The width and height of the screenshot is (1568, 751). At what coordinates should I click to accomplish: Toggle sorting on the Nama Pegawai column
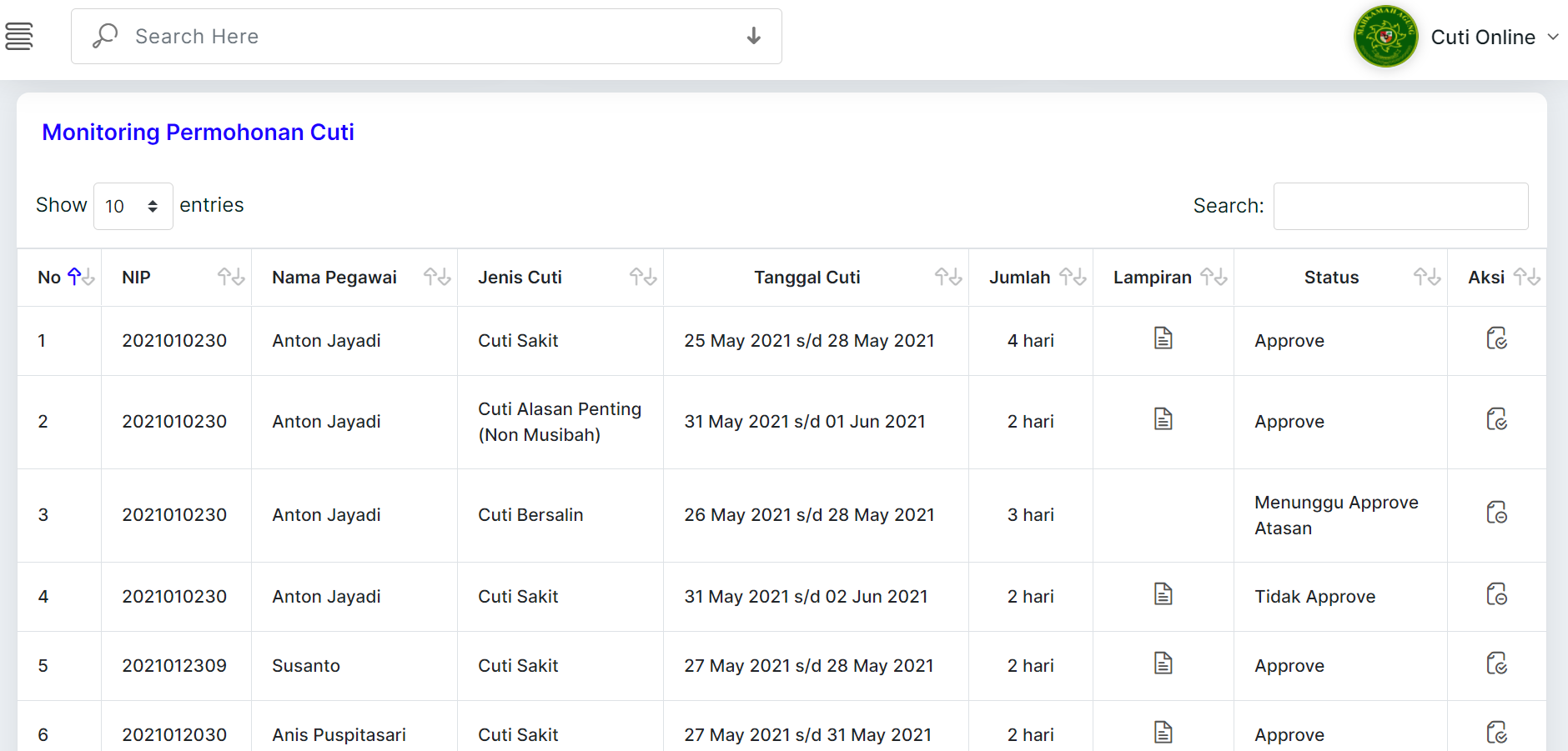[x=437, y=277]
